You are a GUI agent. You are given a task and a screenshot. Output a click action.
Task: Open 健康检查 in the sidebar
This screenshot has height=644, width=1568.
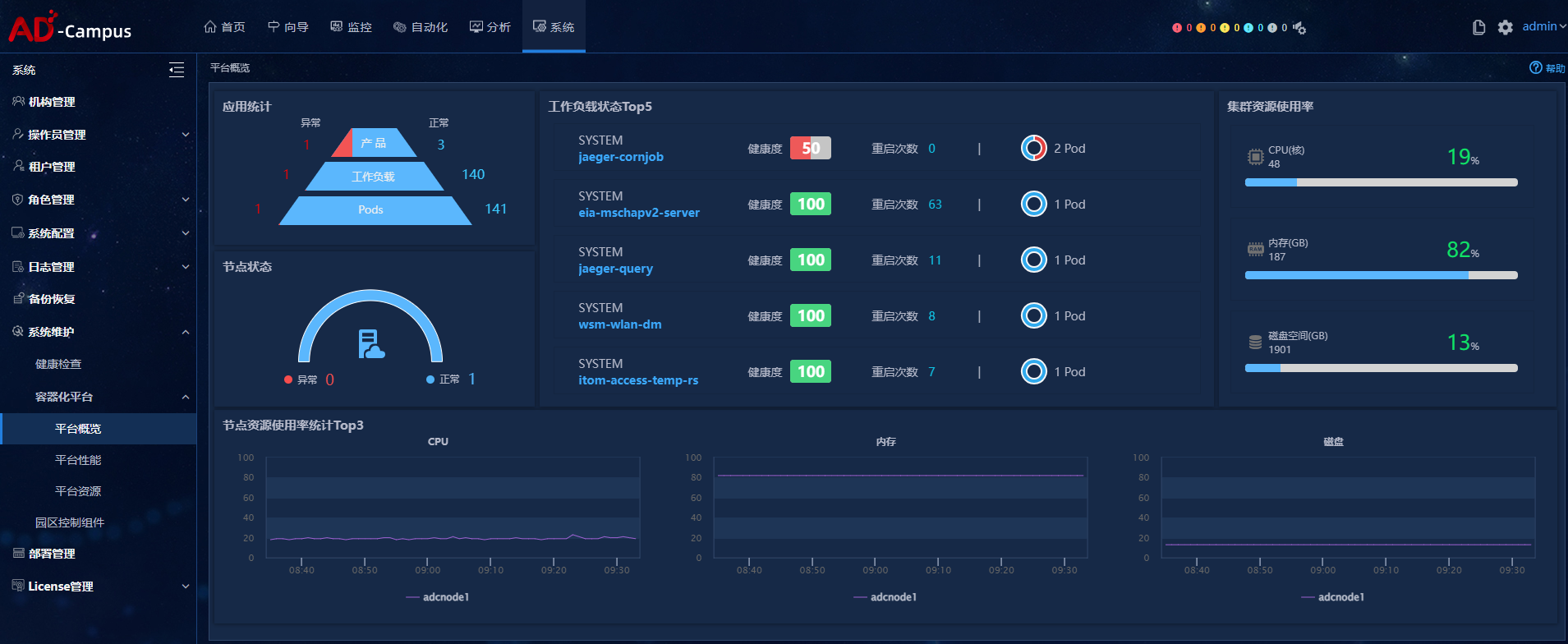pyautogui.click(x=58, y=364)
